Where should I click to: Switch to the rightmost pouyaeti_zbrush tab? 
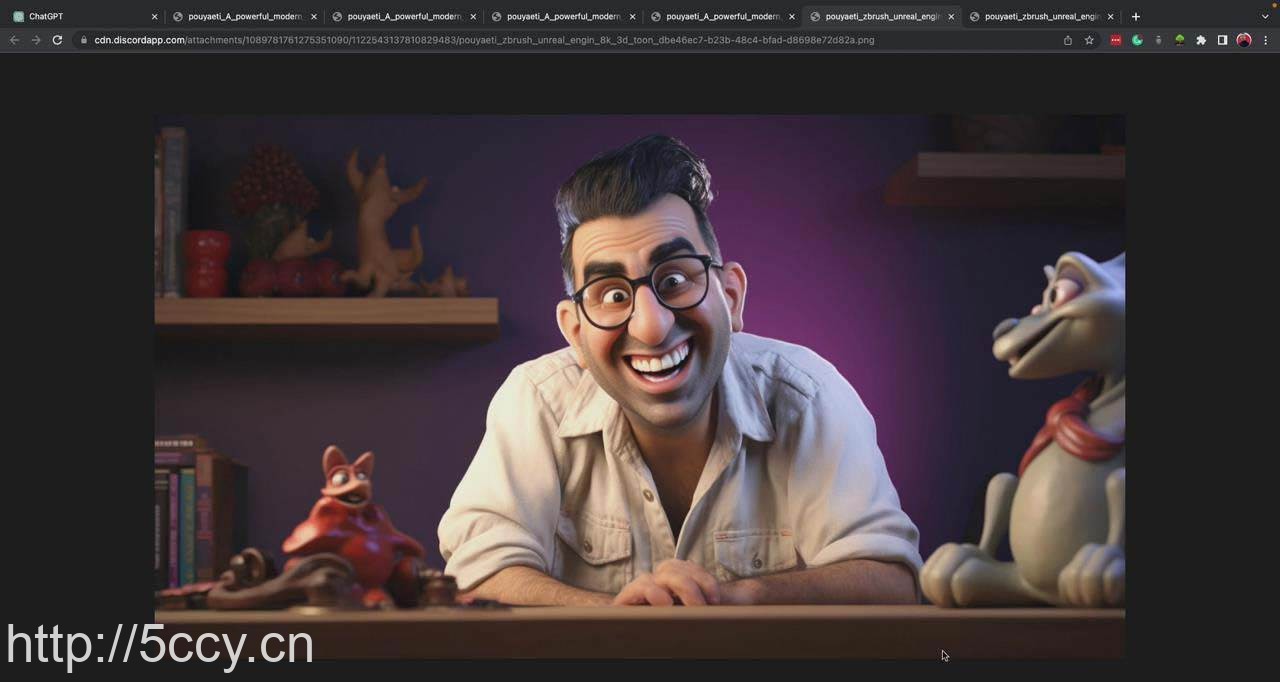(1040, 16)
